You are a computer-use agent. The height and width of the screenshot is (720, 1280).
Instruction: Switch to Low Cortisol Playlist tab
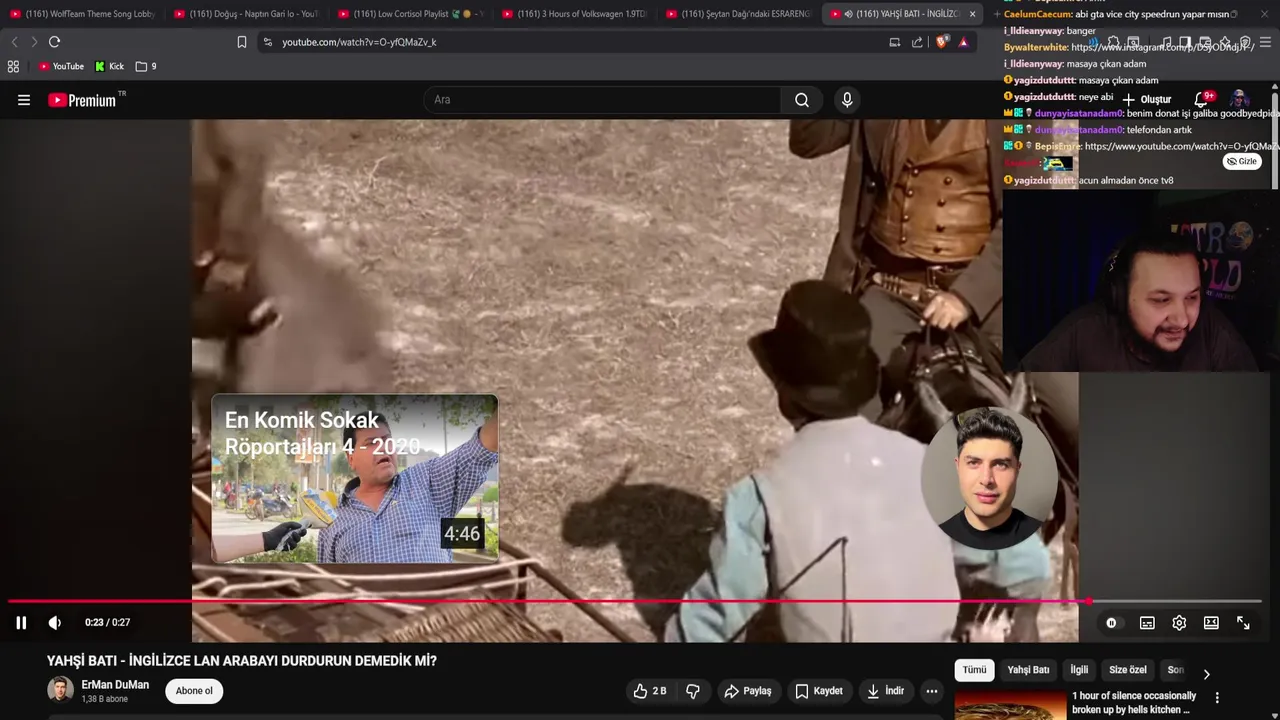coord(410,14)
